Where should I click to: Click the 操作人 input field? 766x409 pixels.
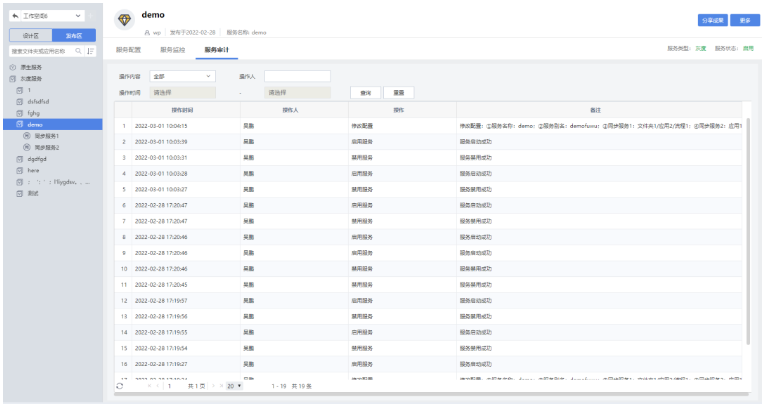click(x=296, y=76)
